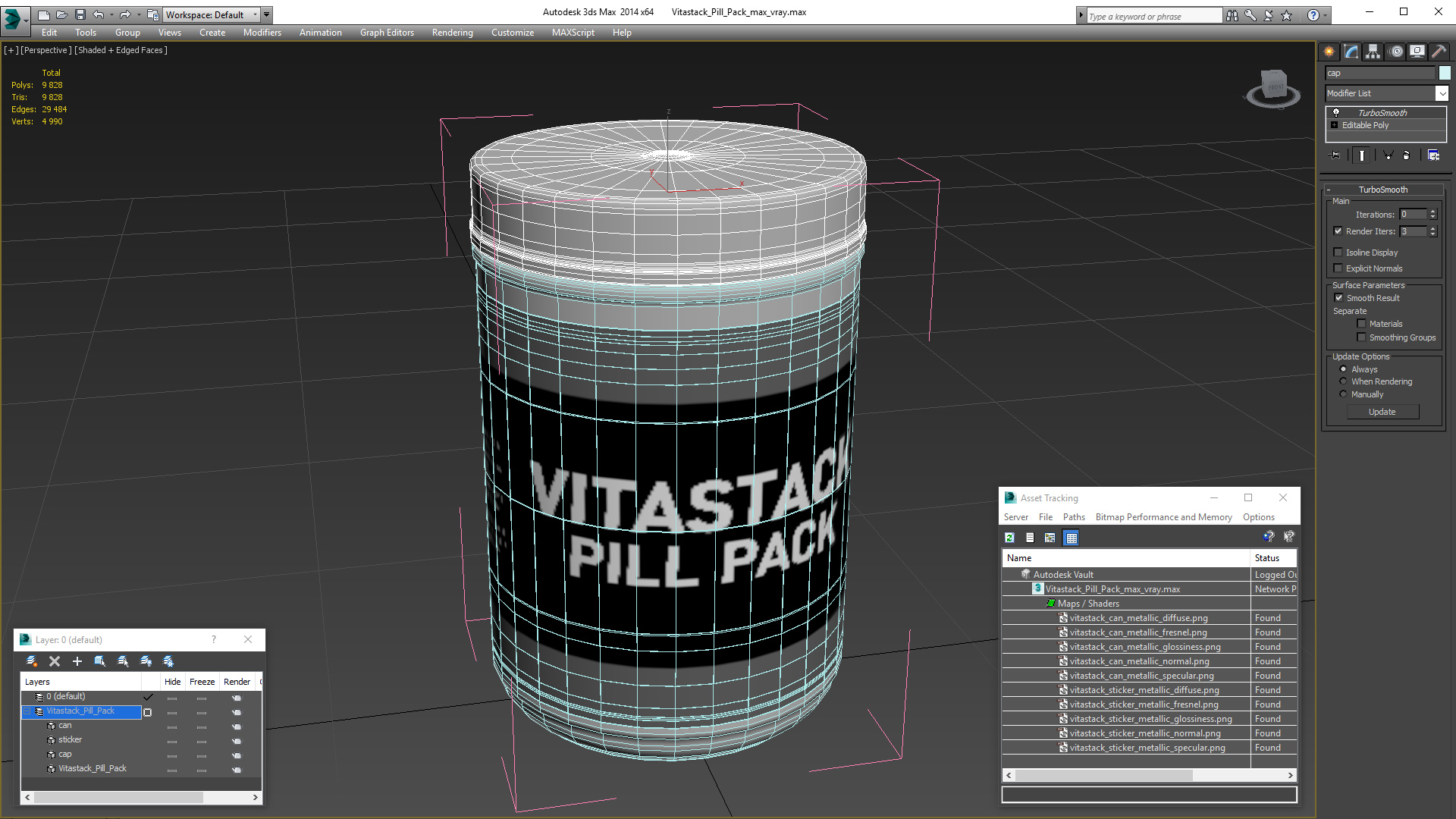Image resolution: width=1456 pixels, height=819 pixels.
Task: Click Select Highlighted Objects and Layers icon
Action: click(x=100, y=661)
